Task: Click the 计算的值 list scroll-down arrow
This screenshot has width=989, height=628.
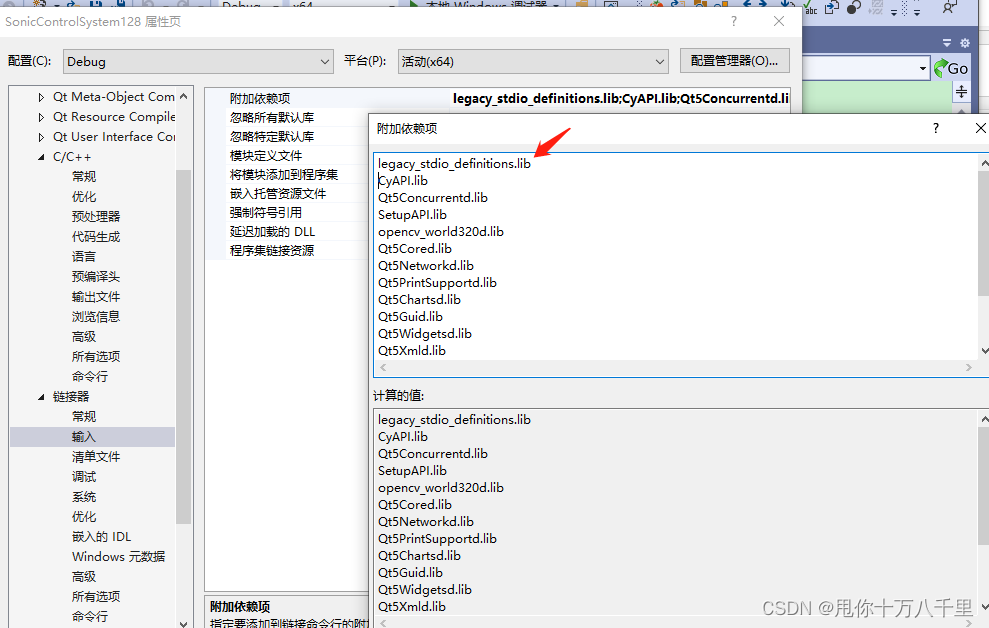Action: click(x=985, y=607)
